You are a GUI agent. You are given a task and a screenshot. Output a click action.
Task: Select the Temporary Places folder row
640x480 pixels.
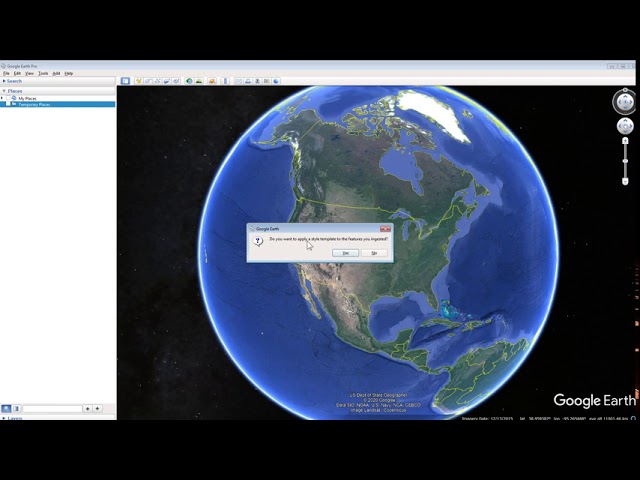click(x=58, y=104)
